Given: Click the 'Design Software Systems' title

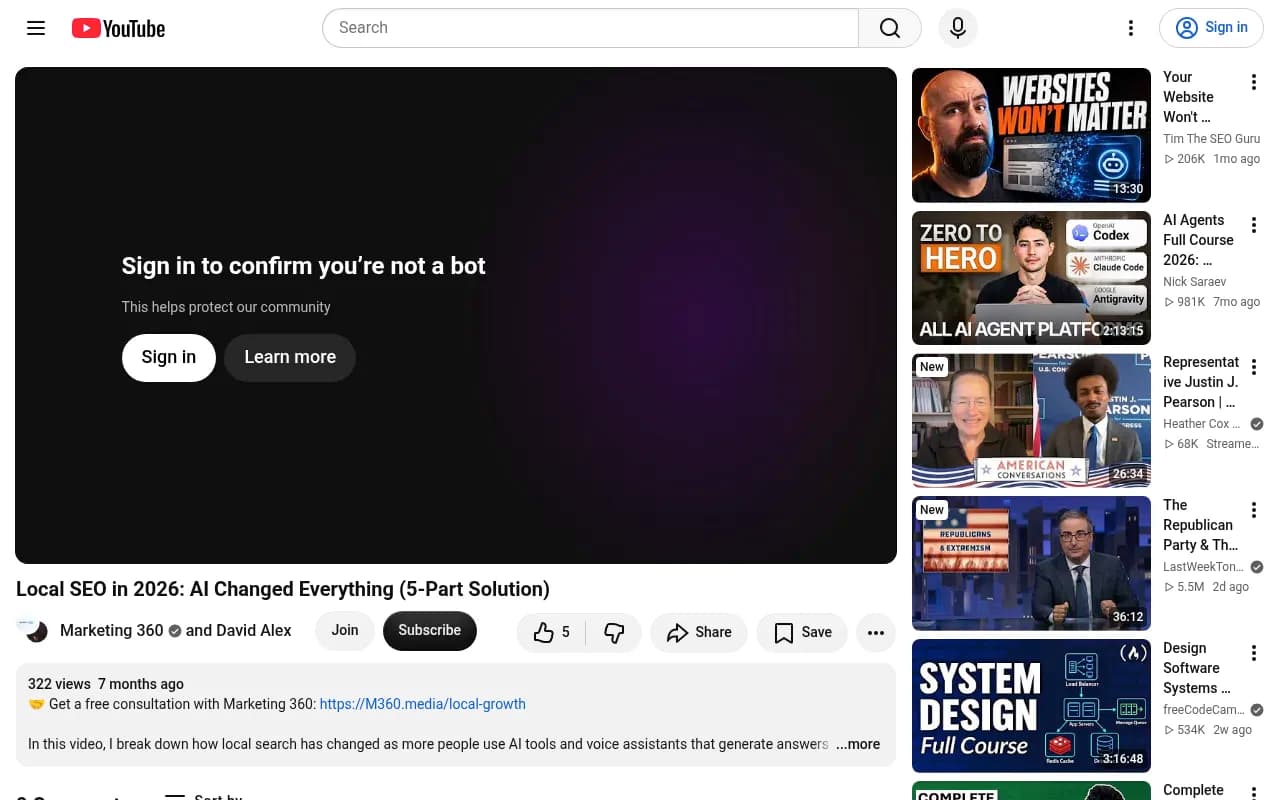Looking at the screenshot, I should click(1196, 668).
